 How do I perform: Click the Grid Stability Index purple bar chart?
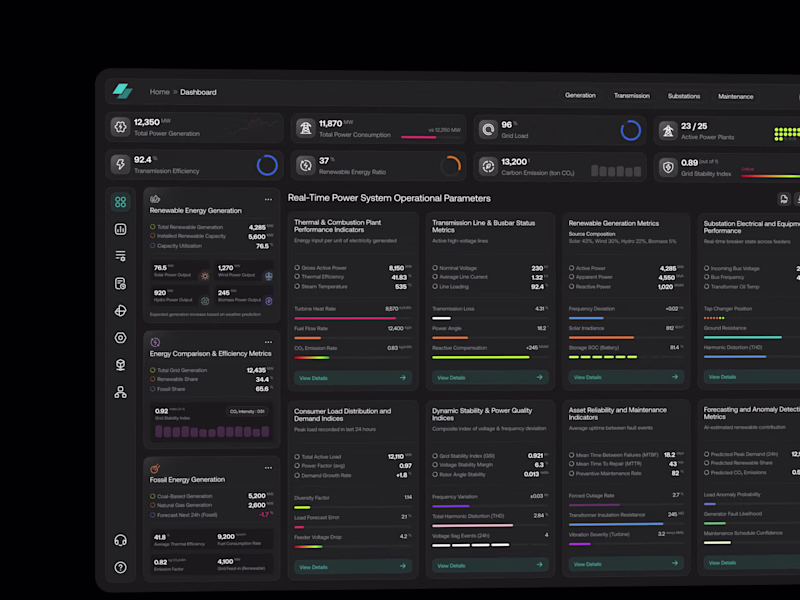pos(212,432)
